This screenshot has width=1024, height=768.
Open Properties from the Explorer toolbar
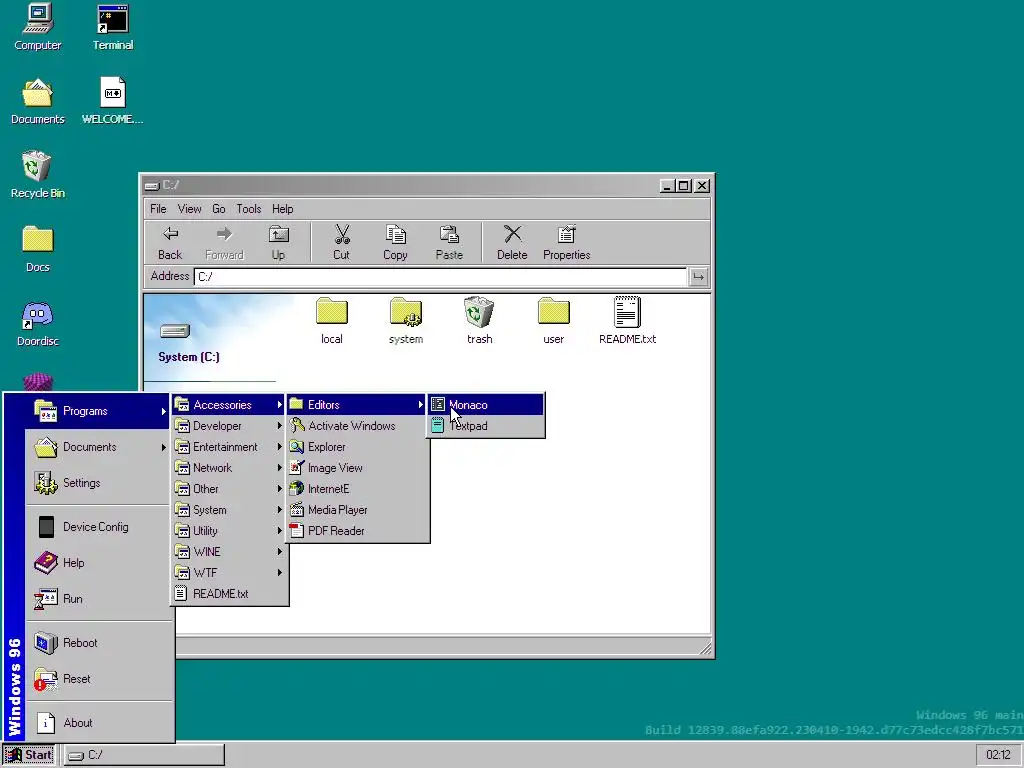(x=566, y=242)
